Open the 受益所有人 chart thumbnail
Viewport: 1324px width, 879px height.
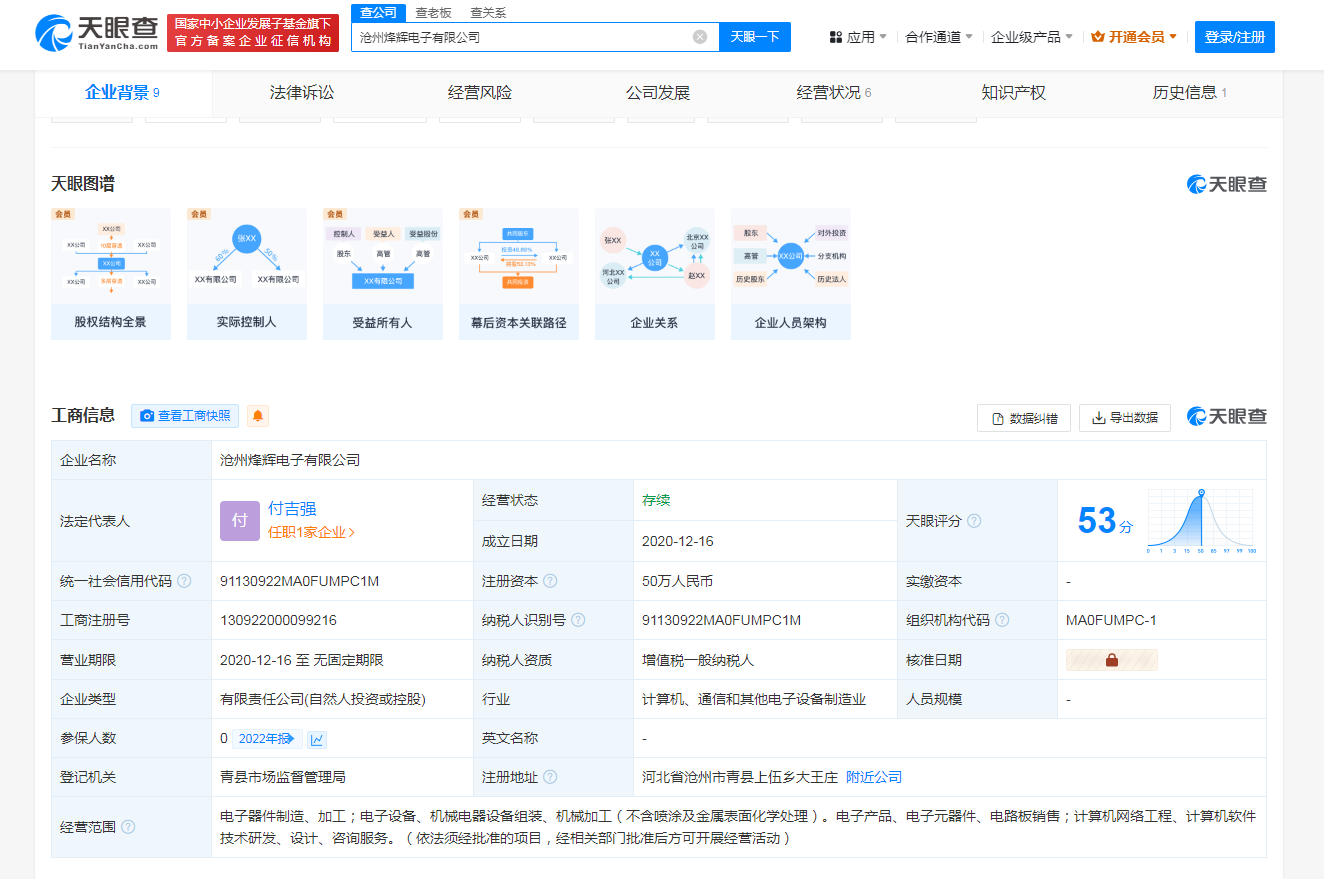pyautogui.click(x=383, y=274)
